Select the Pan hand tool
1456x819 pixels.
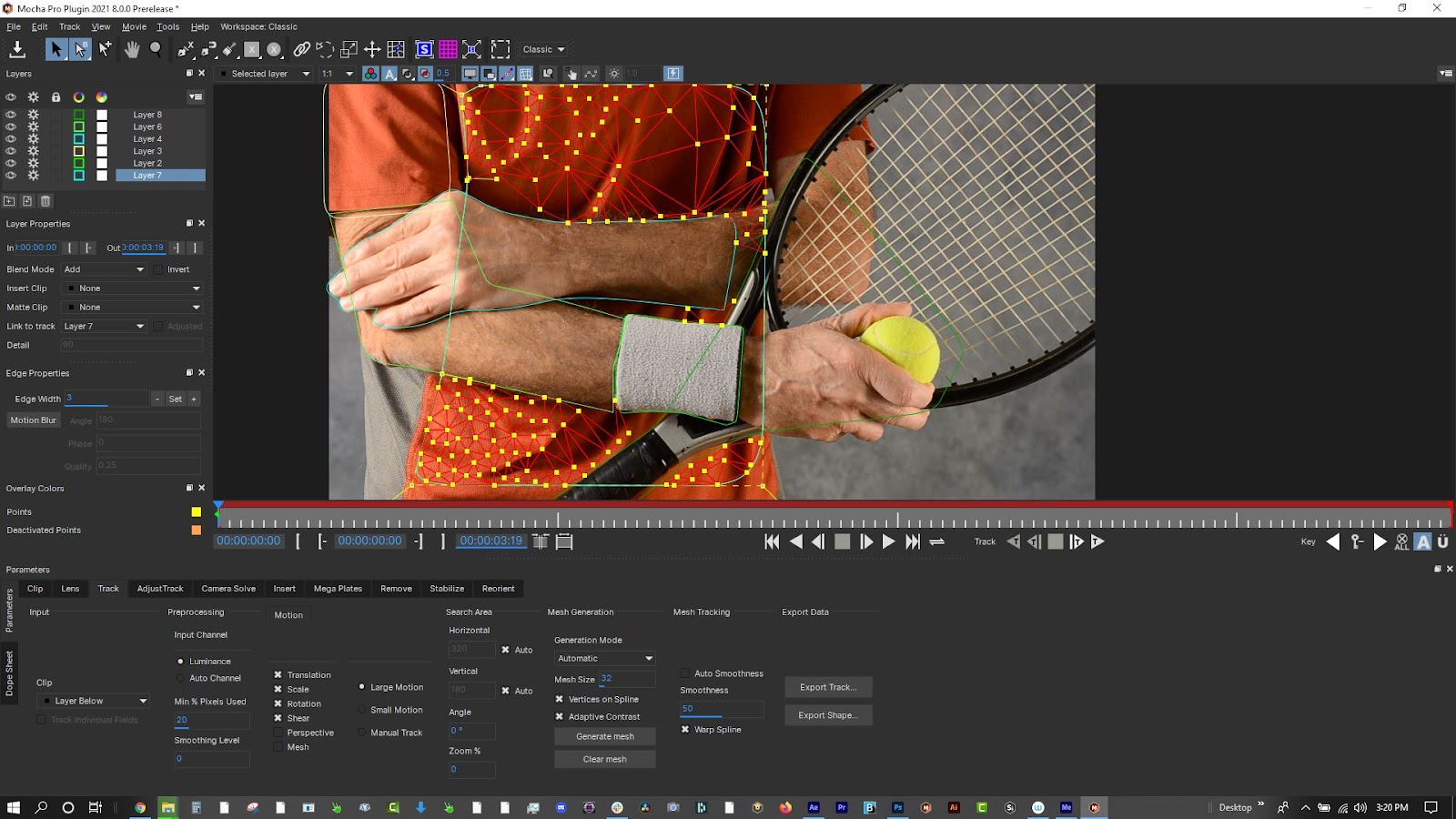click(132, 49)
